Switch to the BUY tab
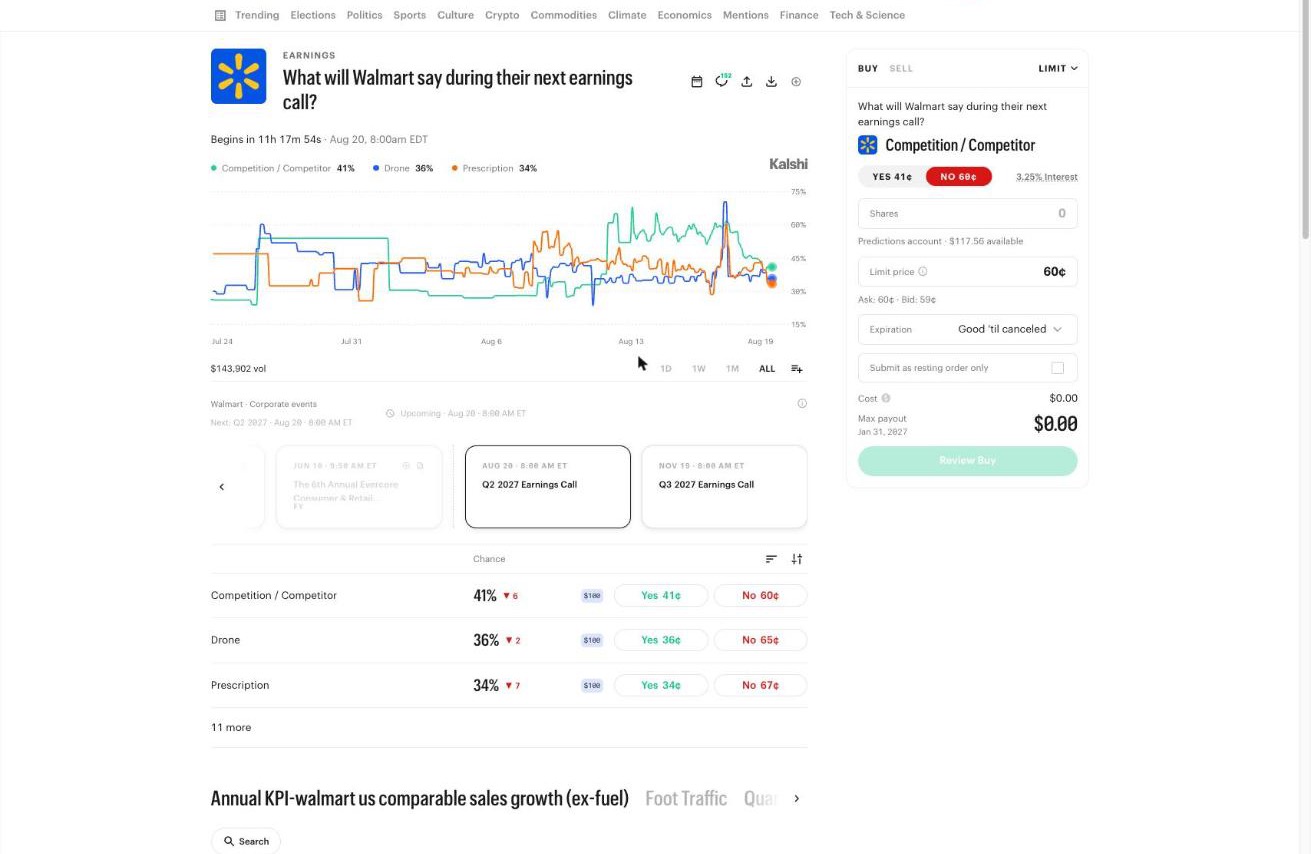The width and height of the screenshot is (1311, 854). [868, 69]
